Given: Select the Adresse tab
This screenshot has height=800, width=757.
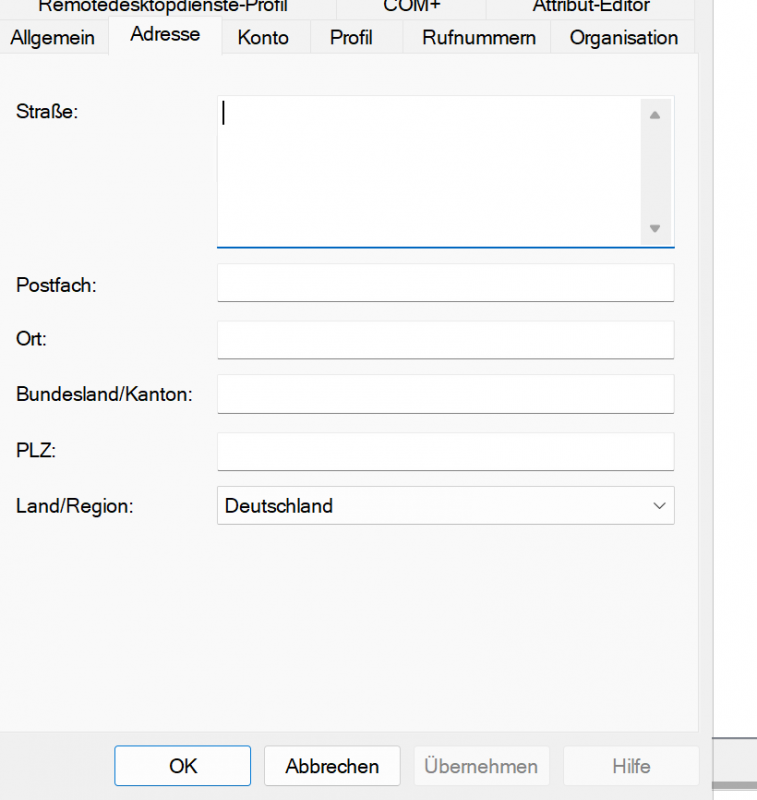Looking at the screenshot, I should click(x=165, y=35).
